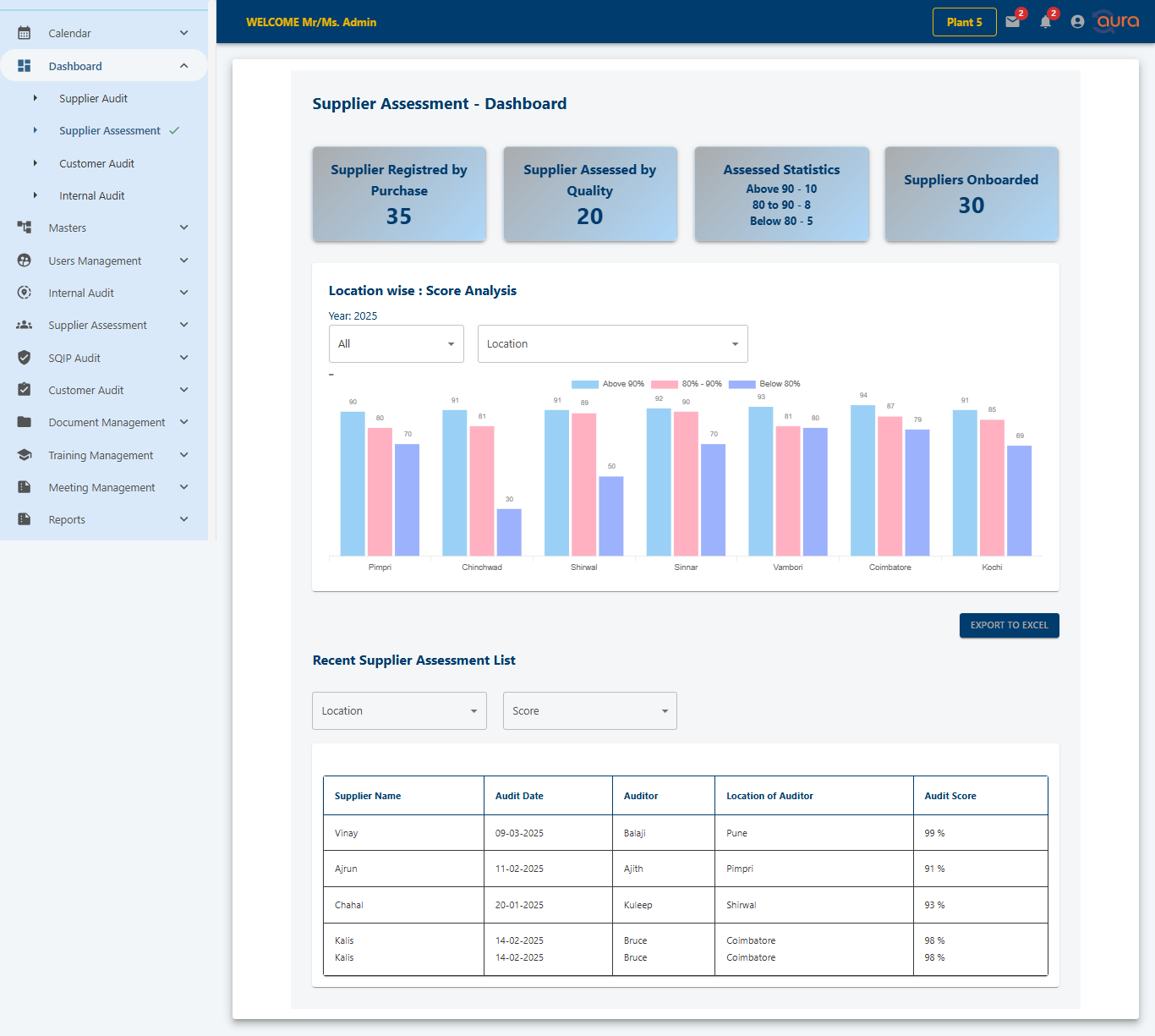Expand the Reports menu chevron

184,519
